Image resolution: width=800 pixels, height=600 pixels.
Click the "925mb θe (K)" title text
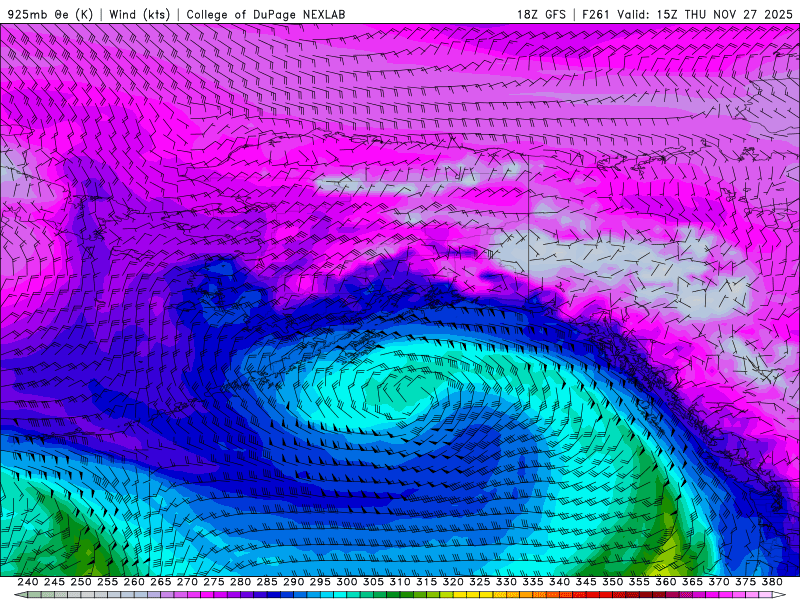pyautogui.click(x=49, y=14)
